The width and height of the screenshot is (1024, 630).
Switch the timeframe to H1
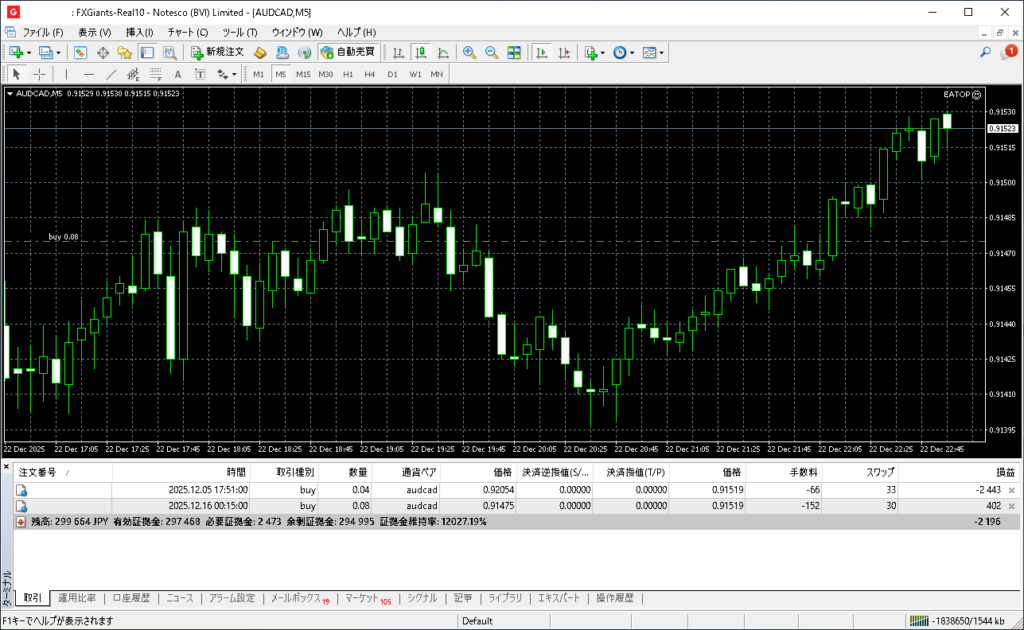tap(348, 74)
